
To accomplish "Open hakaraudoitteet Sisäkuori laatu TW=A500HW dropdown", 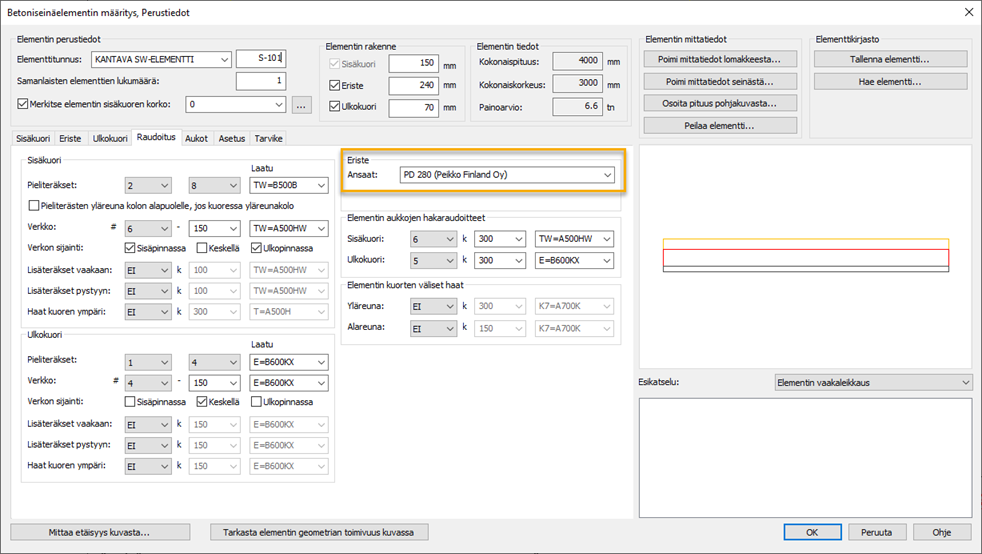I will pyautogui.click(x=574, y=239).
